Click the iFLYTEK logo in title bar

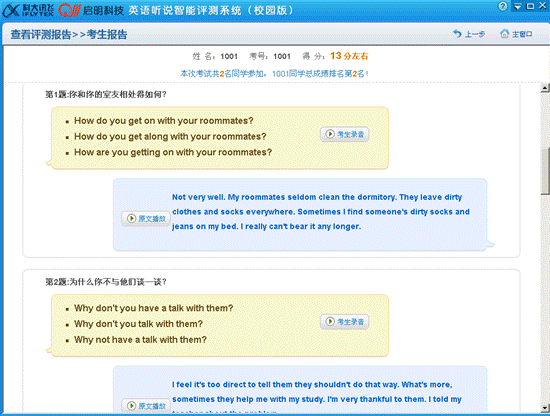click(28, 10)
